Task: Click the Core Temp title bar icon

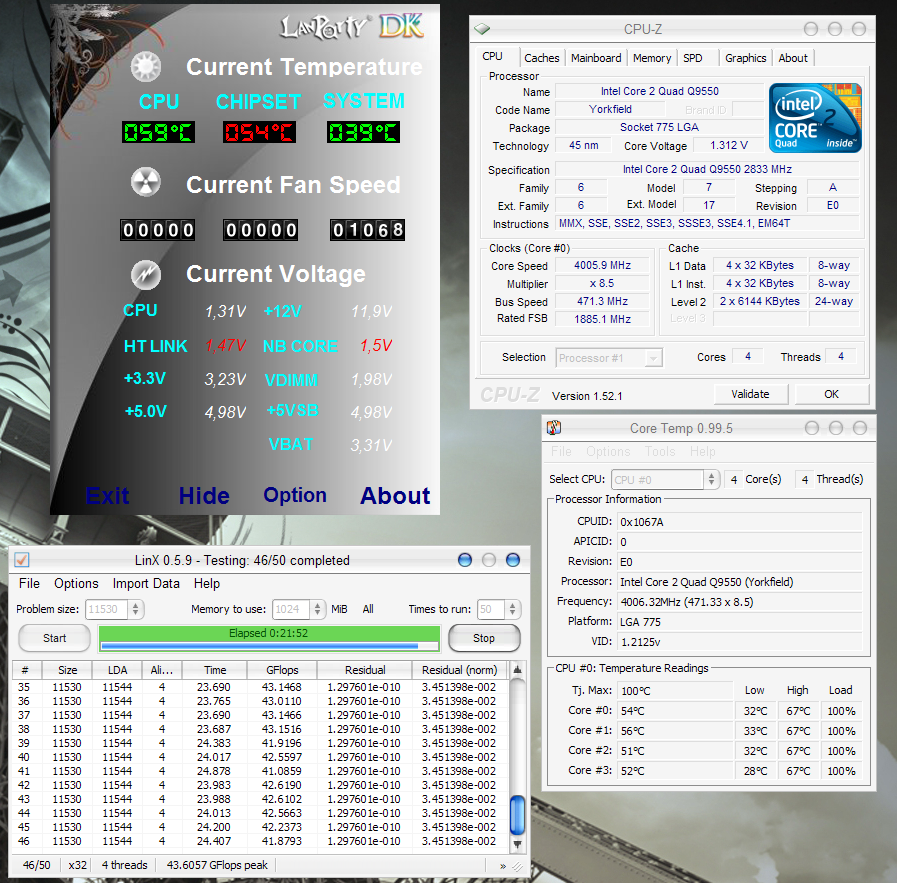Action: (554, 428)
